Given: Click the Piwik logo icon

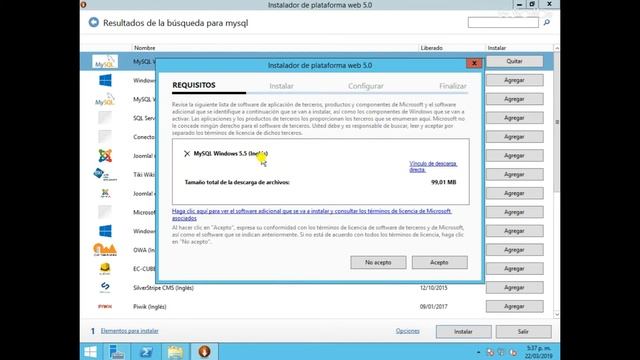Looking at the screenshot, I should coord(105,306).
